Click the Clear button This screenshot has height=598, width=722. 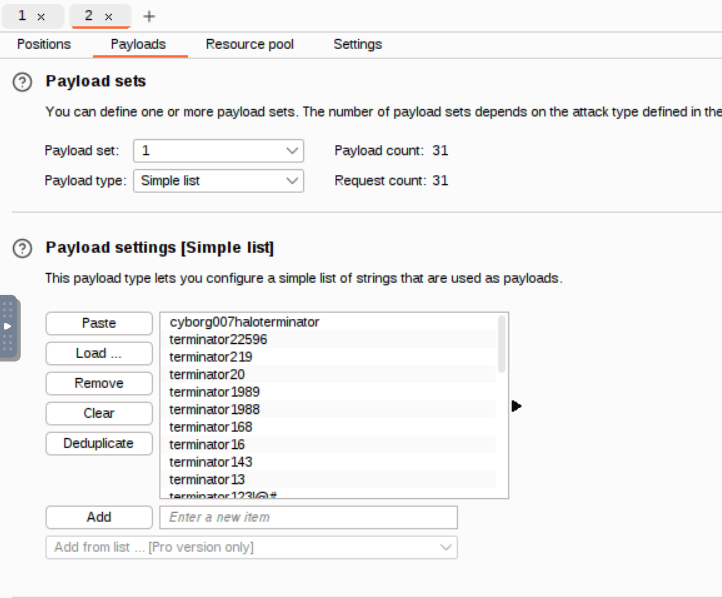pyautogui.click(x=99, y=414)
